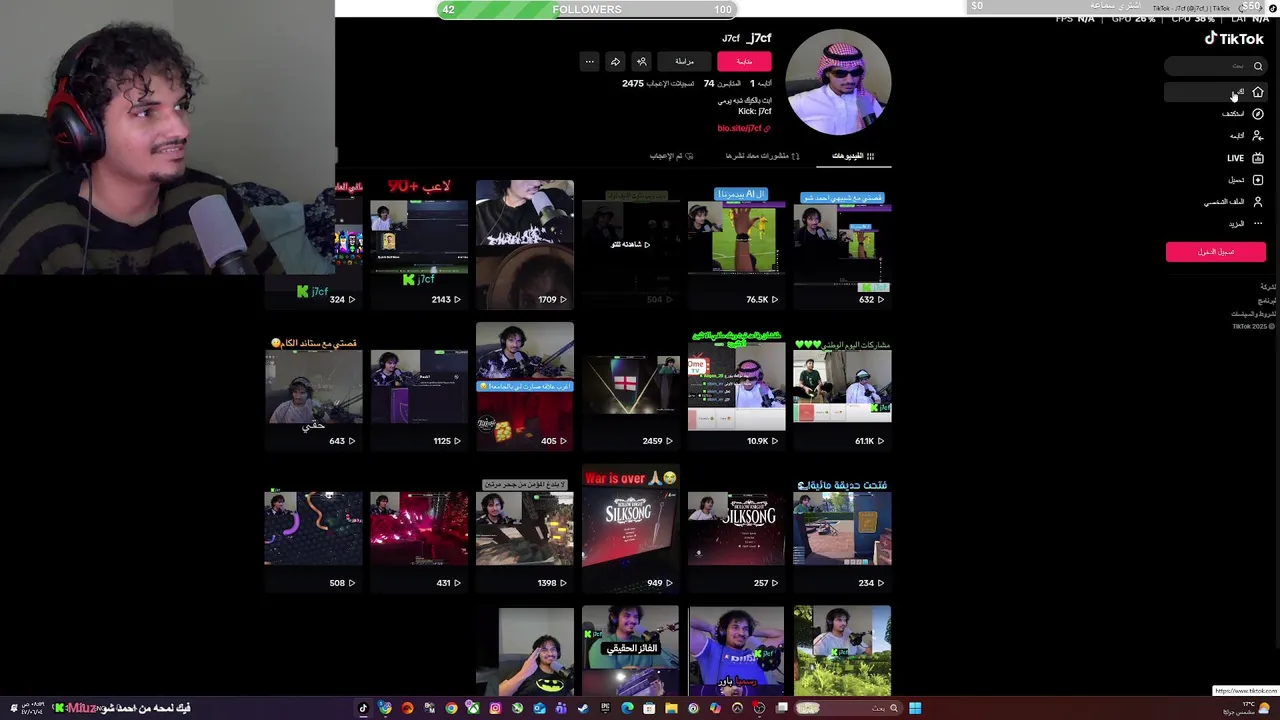Screen dimensions: 1280x720
Task: Click the add-friend icon button on profile
Action: [642, 61]
